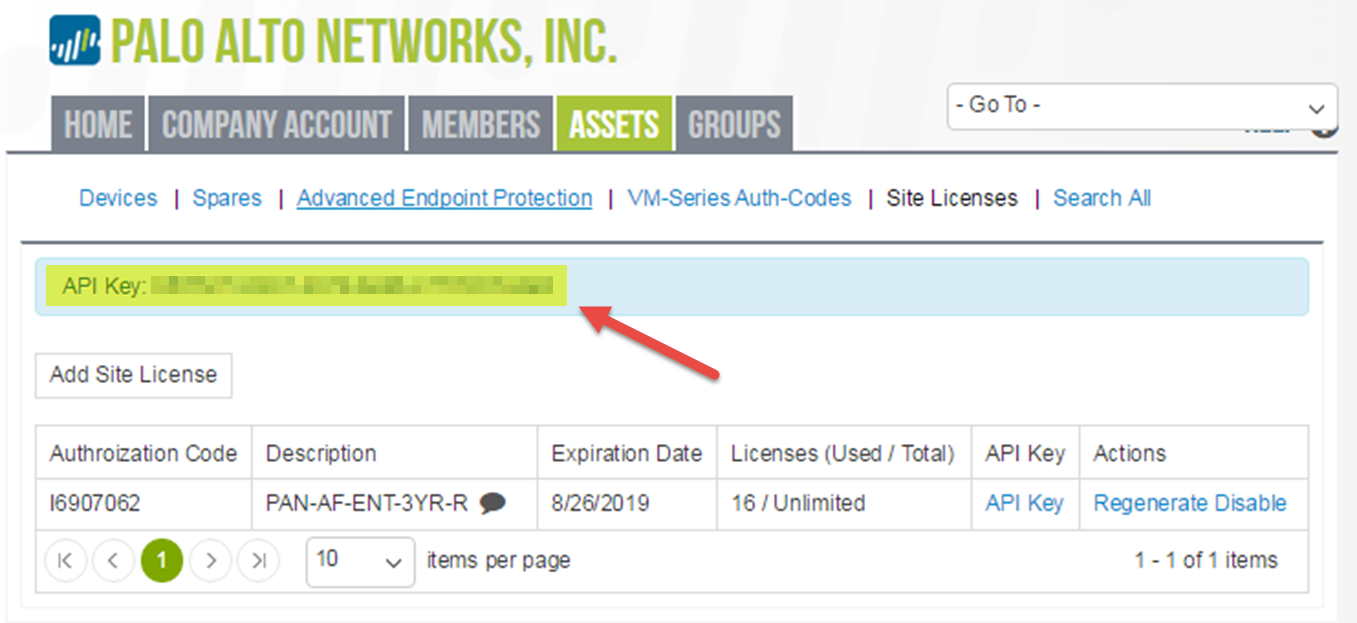Switch to Company Account tab
This screenshot has height=623, width=1357.
[276, 125]
